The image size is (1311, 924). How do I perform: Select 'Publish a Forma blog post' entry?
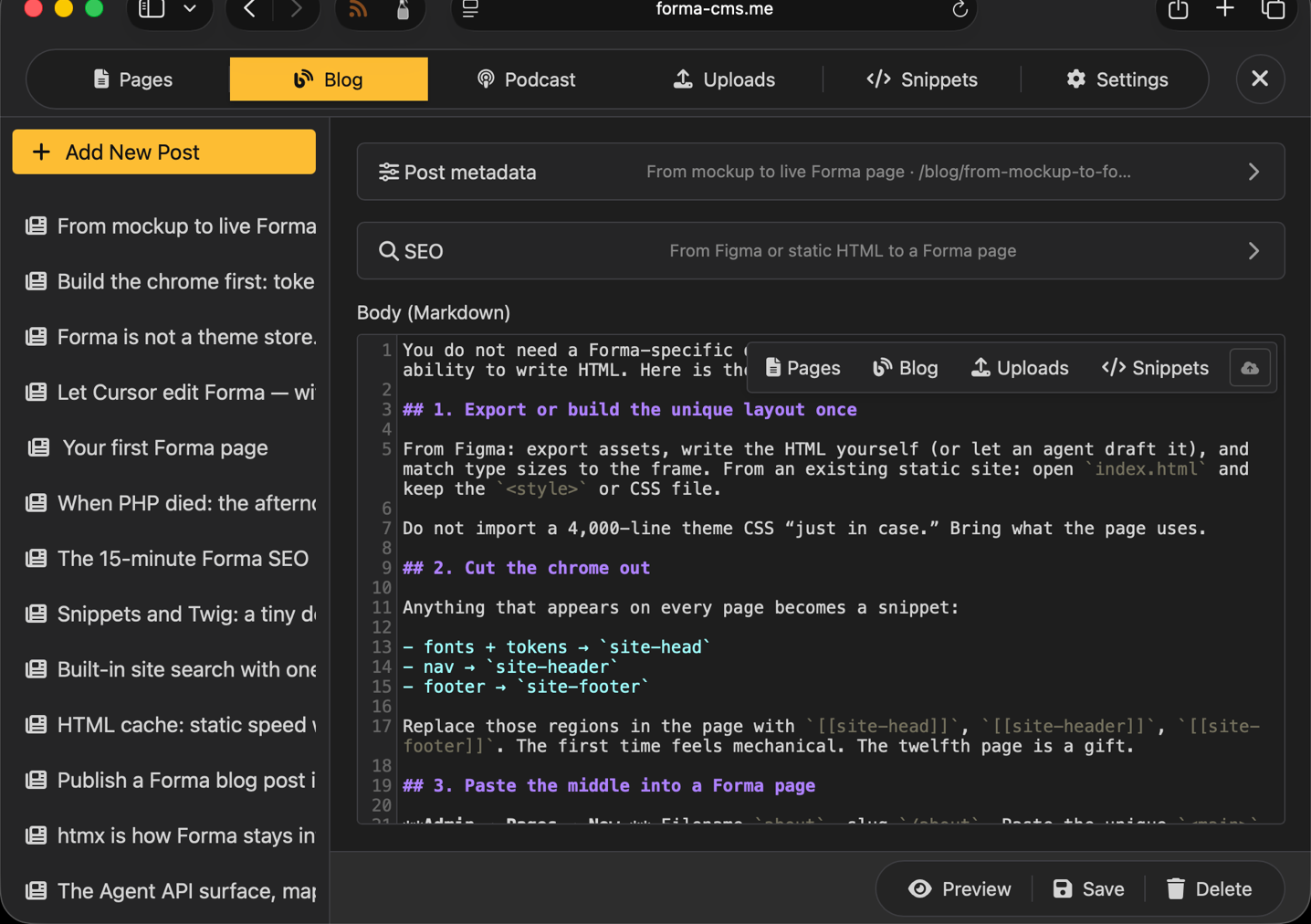(x=171, y=781)
